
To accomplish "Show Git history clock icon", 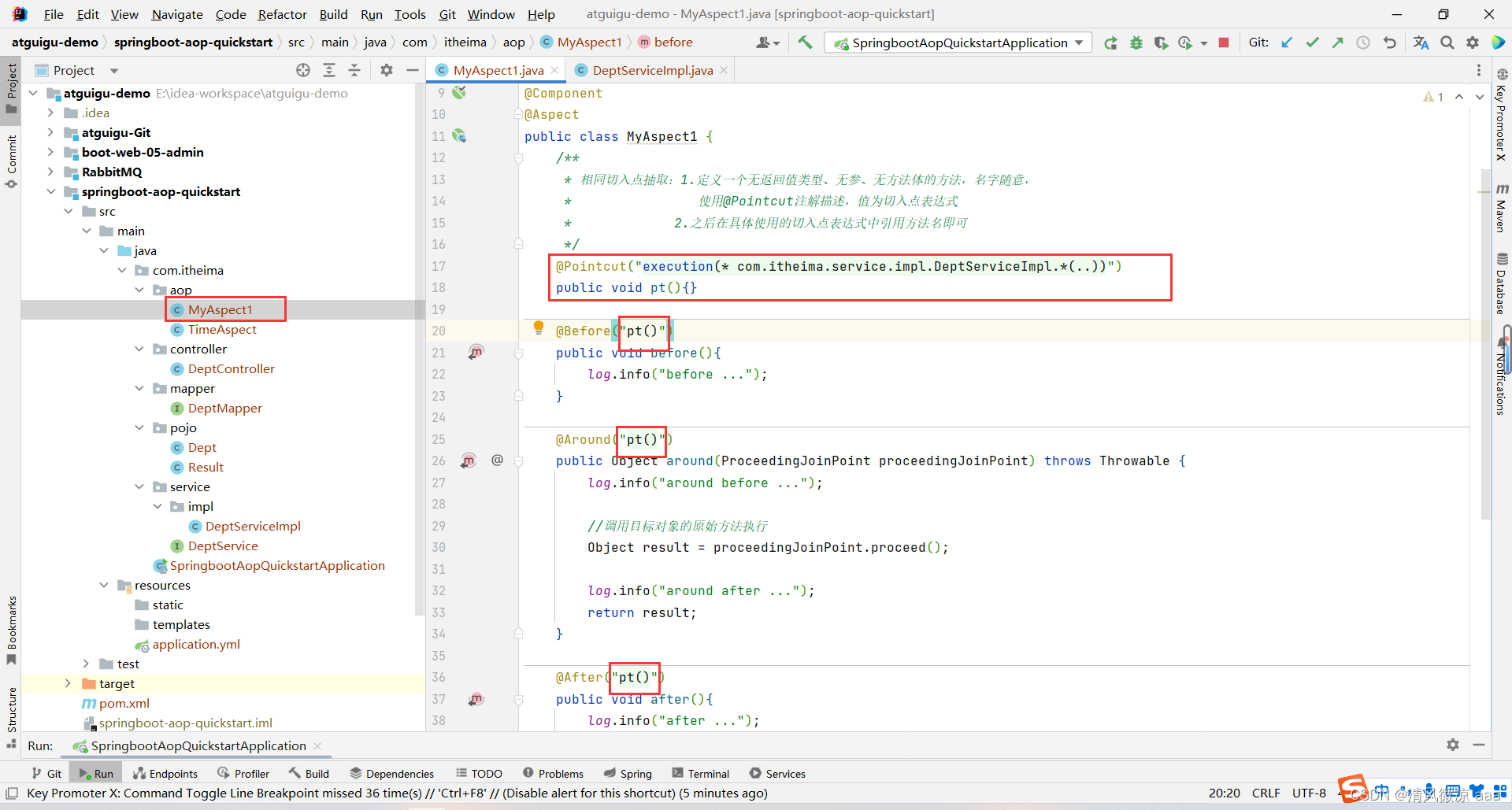I will coord(1363,43).
